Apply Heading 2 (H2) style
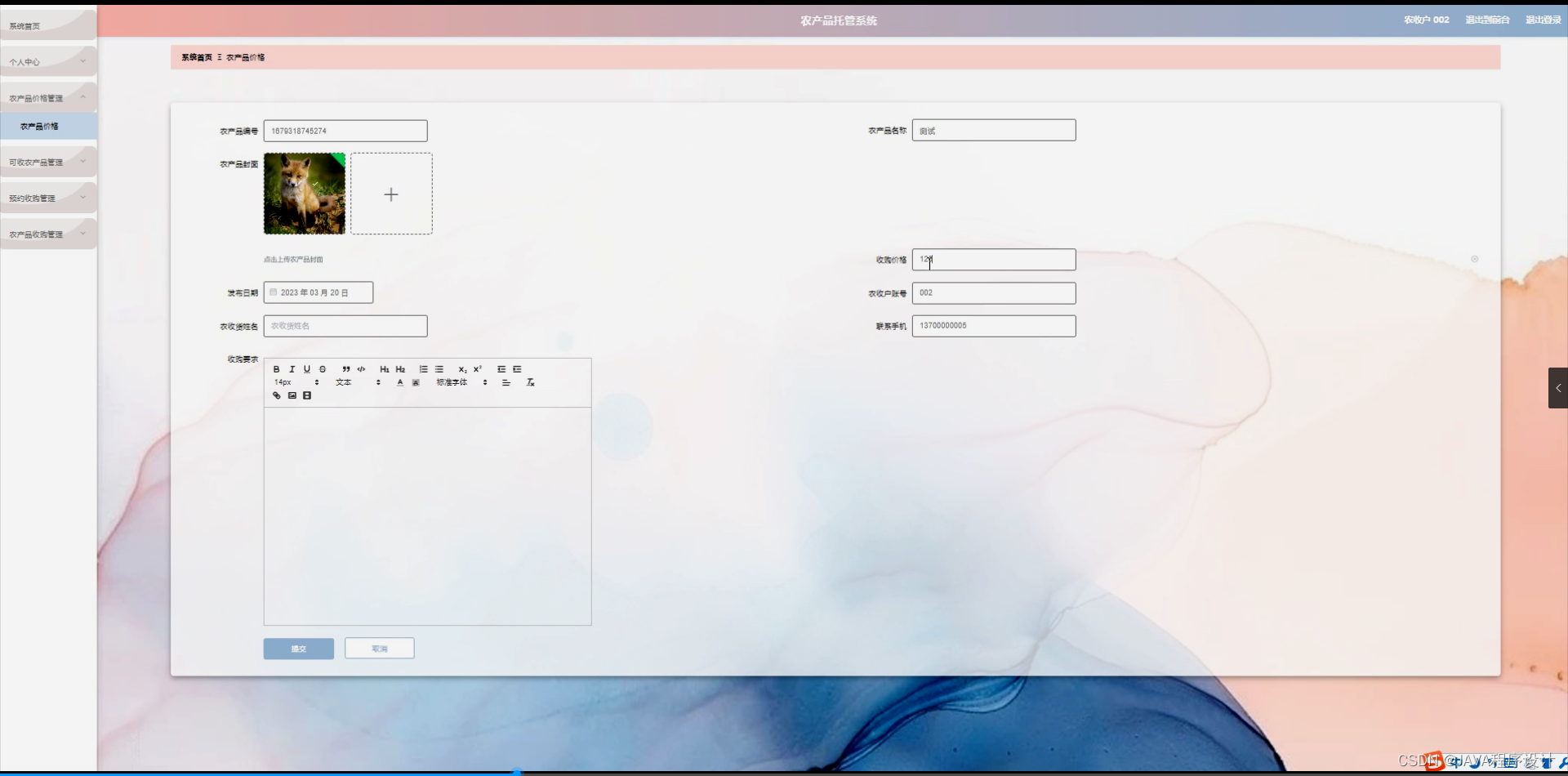The height and width of the screenshot is (776, 1568). pos(400,369)
